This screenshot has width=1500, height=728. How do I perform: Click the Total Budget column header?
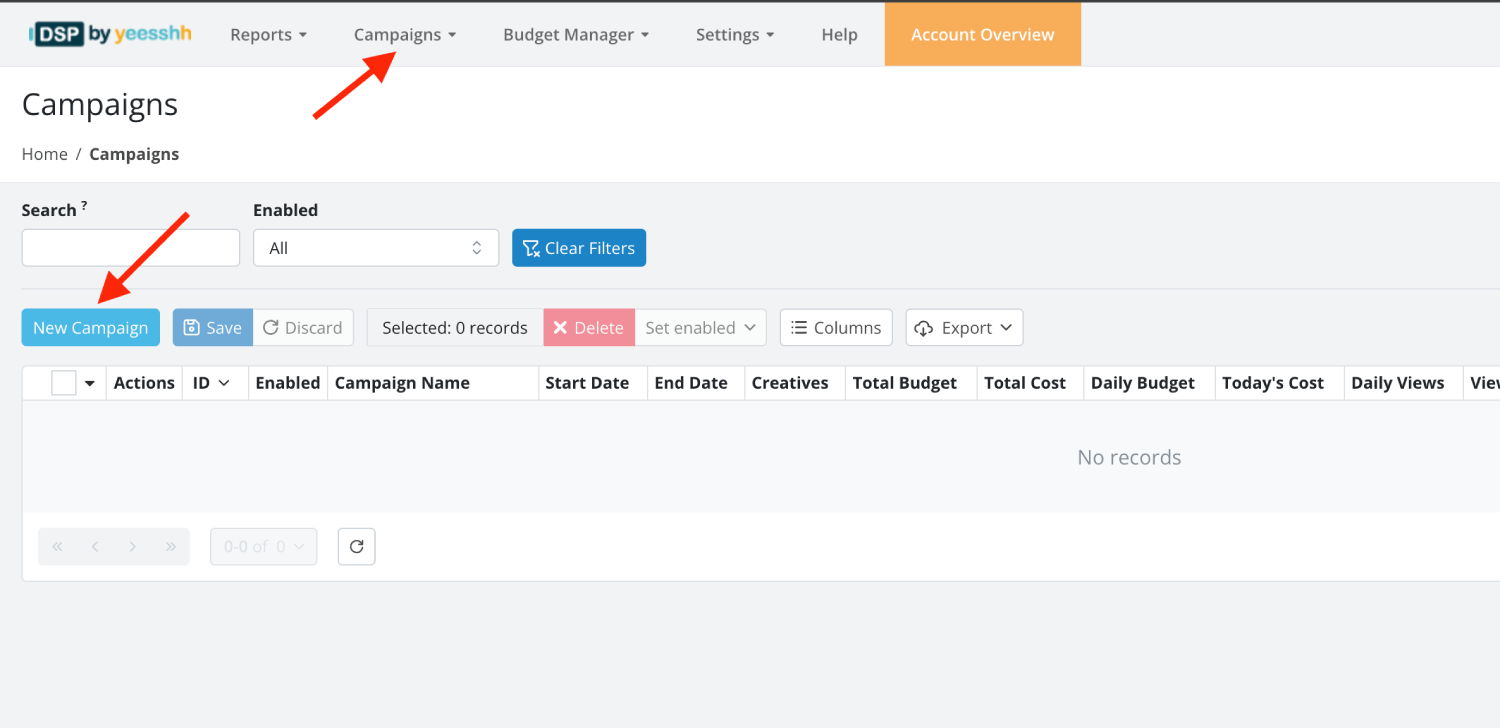click(x=910, y=383)
